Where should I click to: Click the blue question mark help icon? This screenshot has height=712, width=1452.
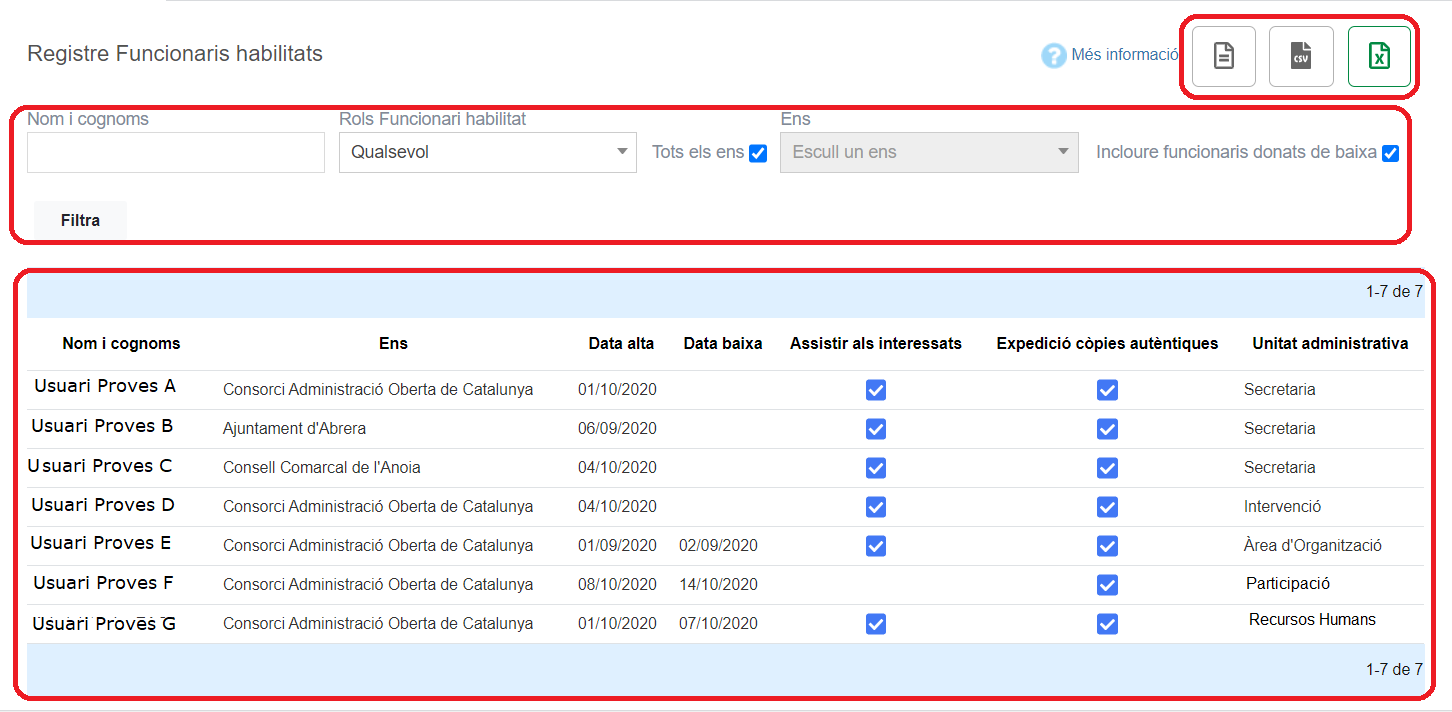click(x=1053, y=55)
